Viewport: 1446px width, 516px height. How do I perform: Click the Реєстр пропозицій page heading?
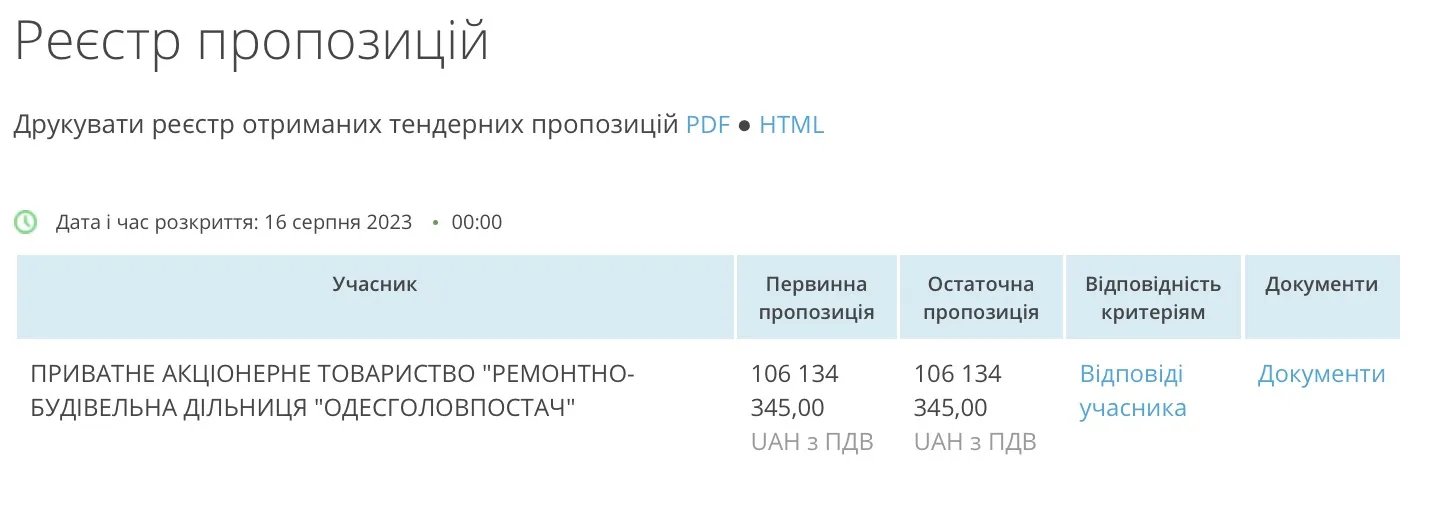pos(252,42)
